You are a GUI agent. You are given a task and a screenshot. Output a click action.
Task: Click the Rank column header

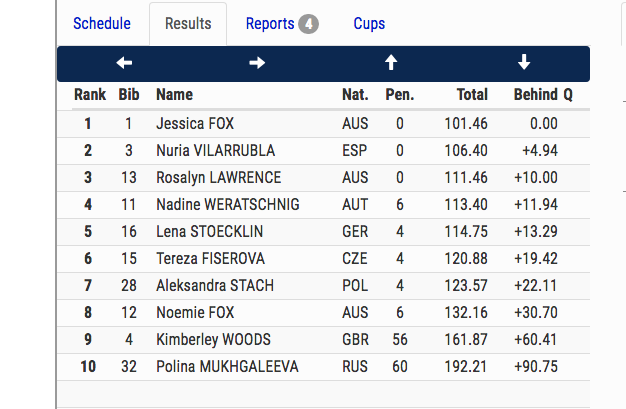point(90,95)
